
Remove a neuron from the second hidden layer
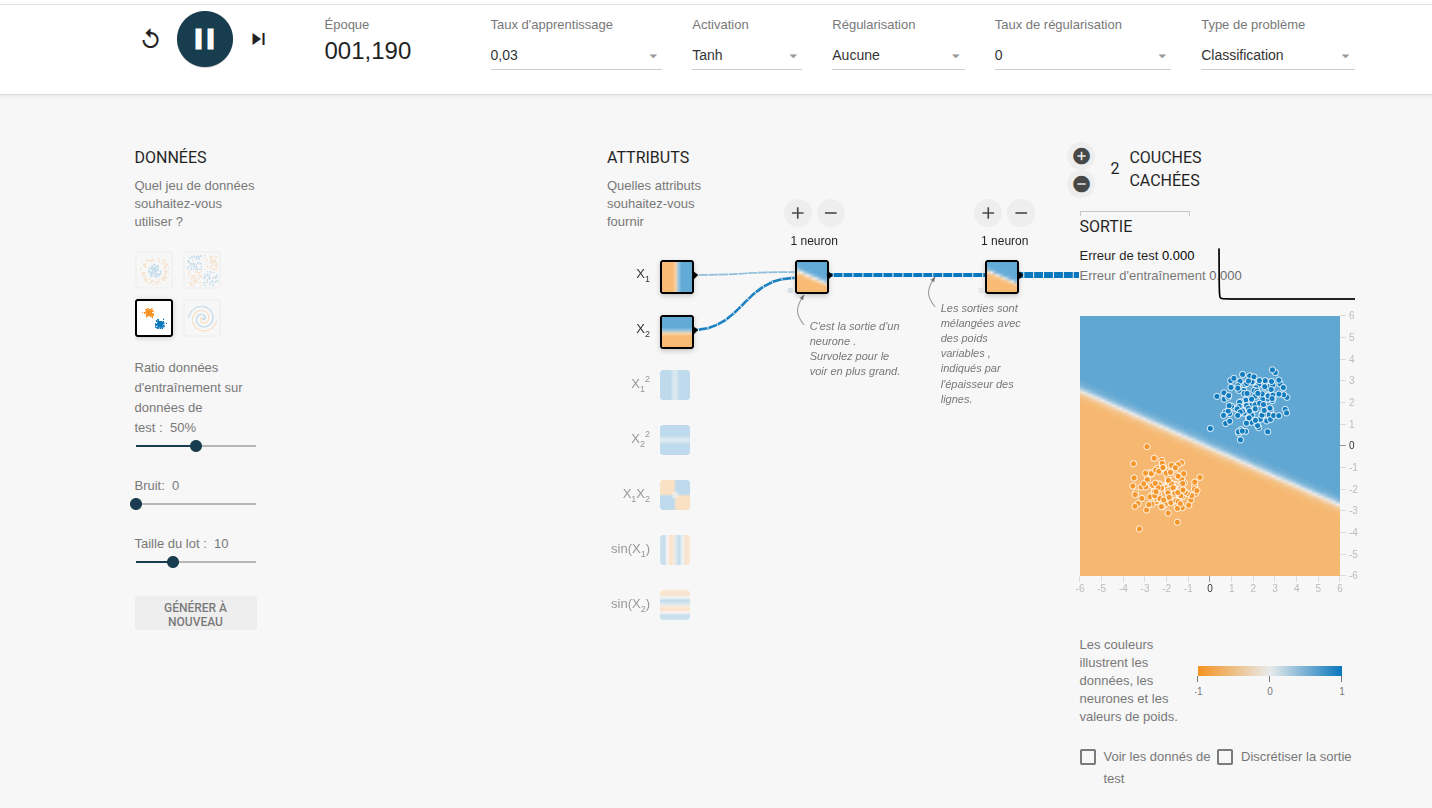(x=1020, y=212)
